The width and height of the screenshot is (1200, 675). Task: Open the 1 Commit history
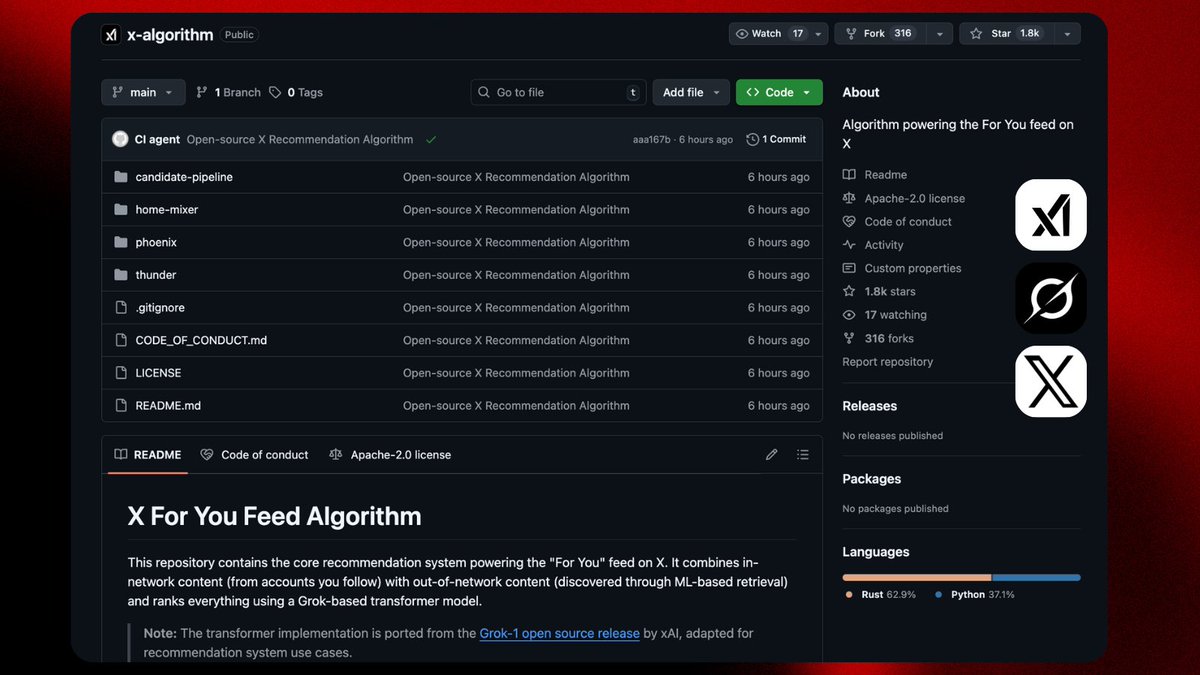coord(776,139)
